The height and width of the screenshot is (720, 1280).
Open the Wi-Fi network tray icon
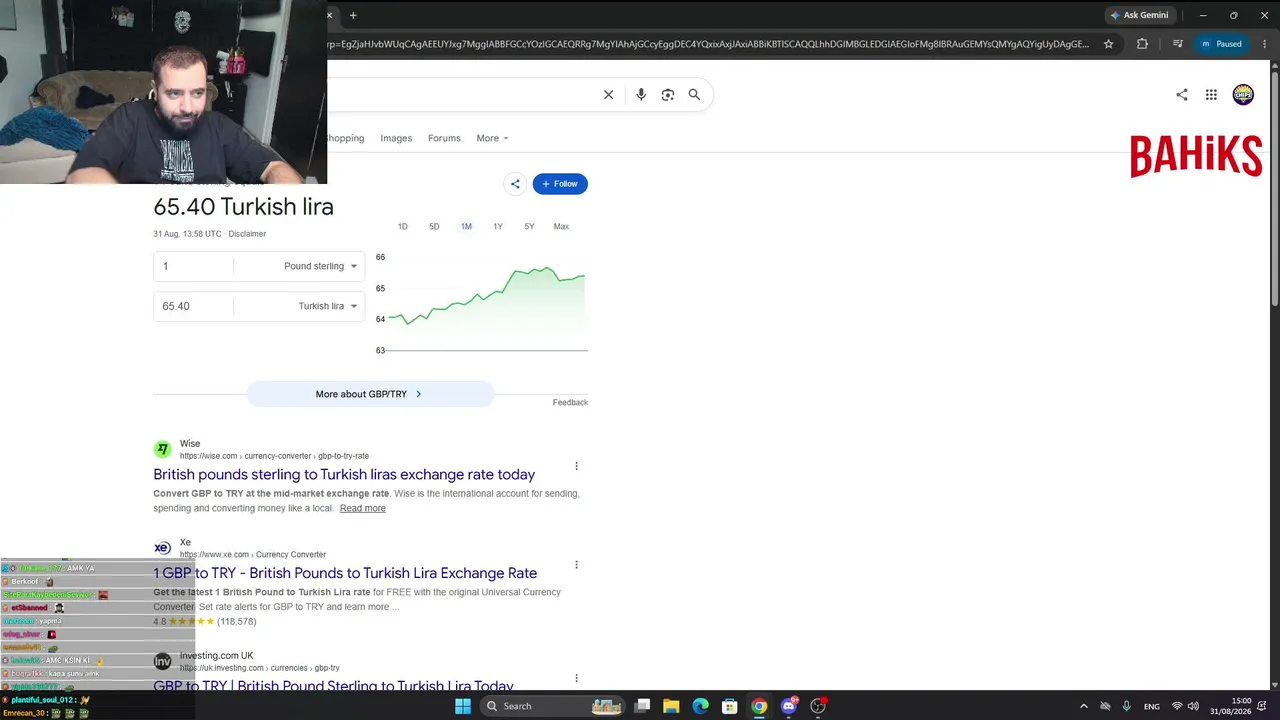coord(1176,706)
